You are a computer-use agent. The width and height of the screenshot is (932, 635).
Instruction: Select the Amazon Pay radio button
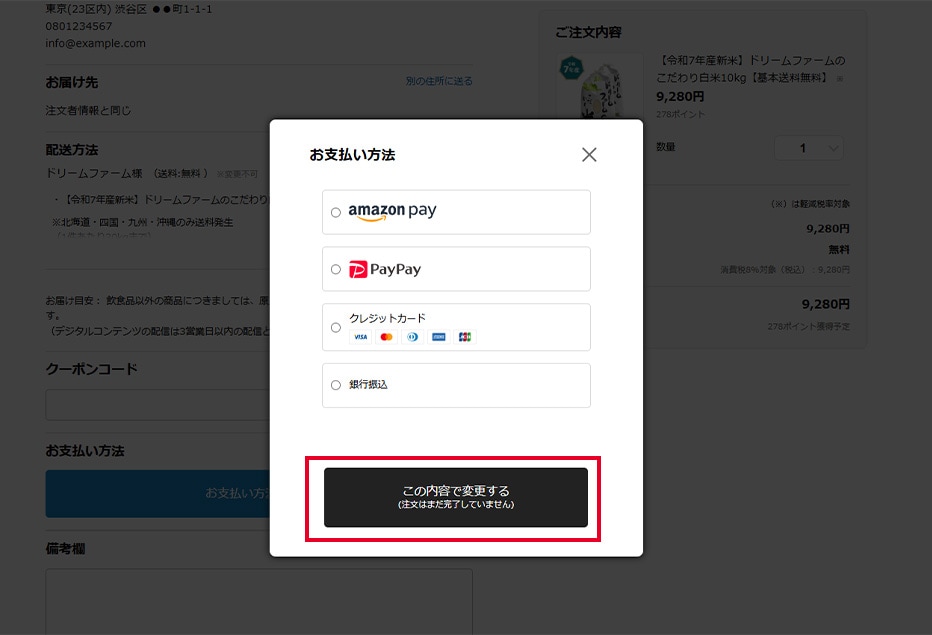[x=336, y=212]
